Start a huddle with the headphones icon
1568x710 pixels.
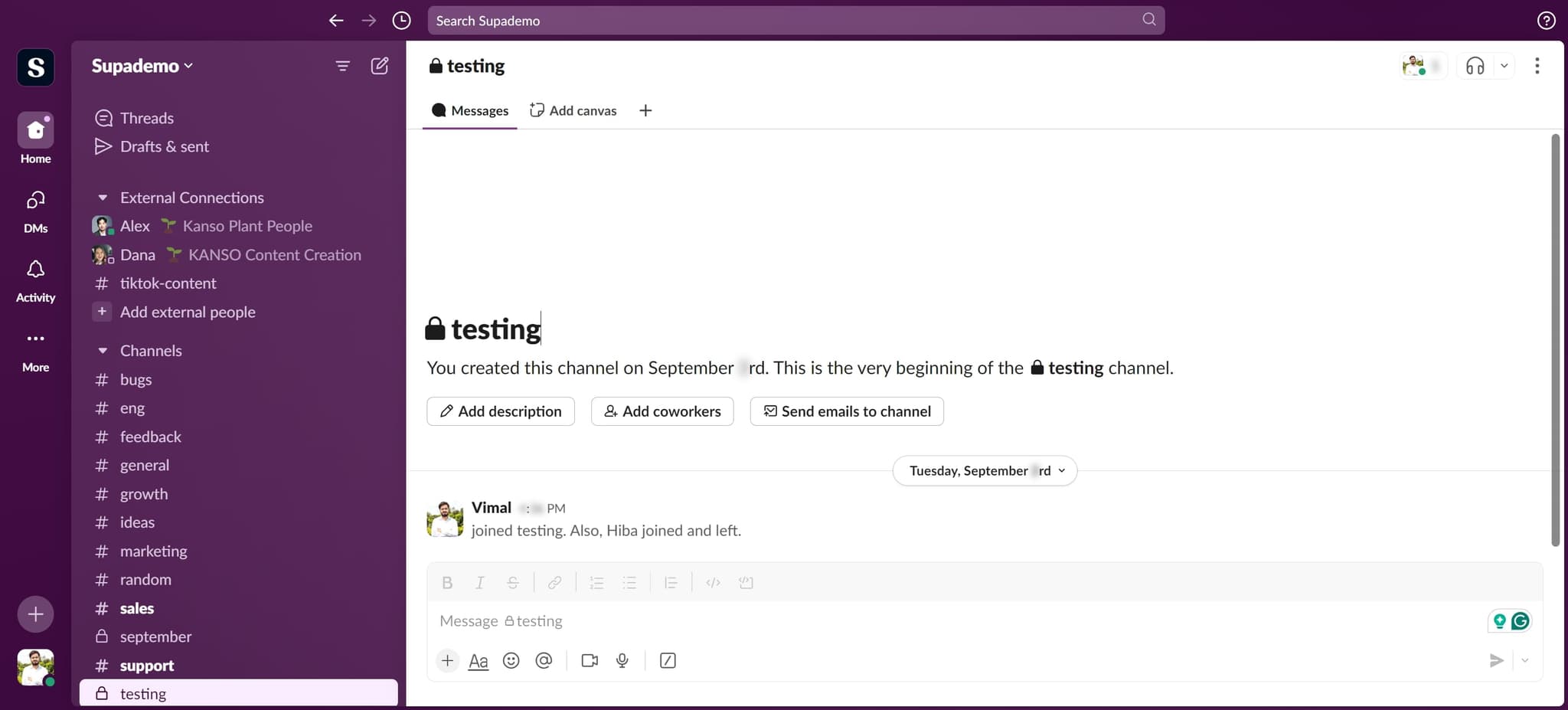coord(1475,66)
